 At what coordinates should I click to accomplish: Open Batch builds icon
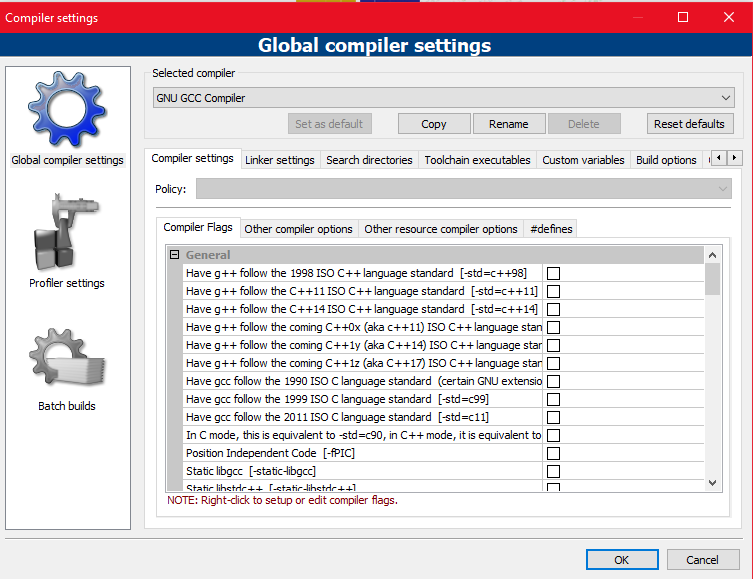pyautogui.click(x=67, y=357)
